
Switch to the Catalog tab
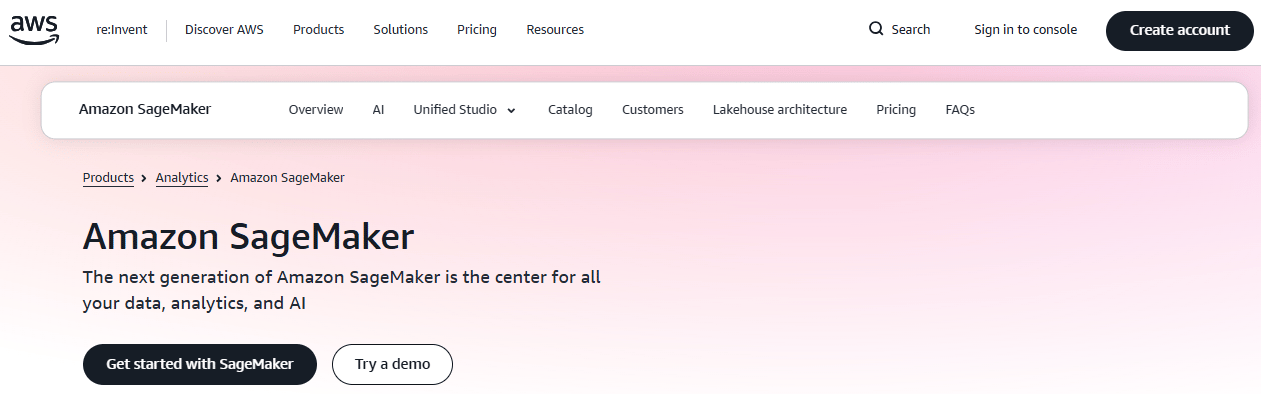(570, 110)
